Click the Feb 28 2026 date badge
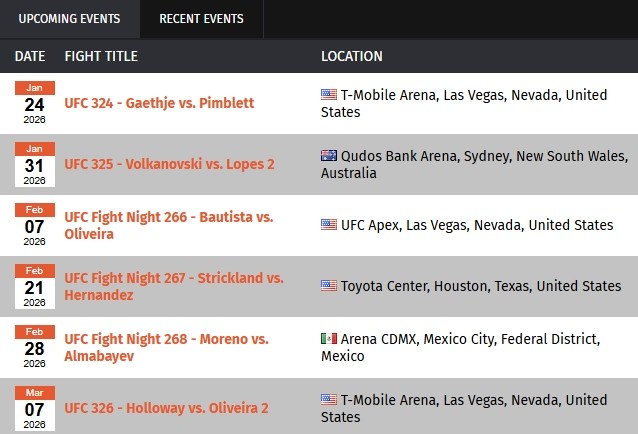This screenshot has width=638, height=434. pyautogui.click(x=34, y=347)
